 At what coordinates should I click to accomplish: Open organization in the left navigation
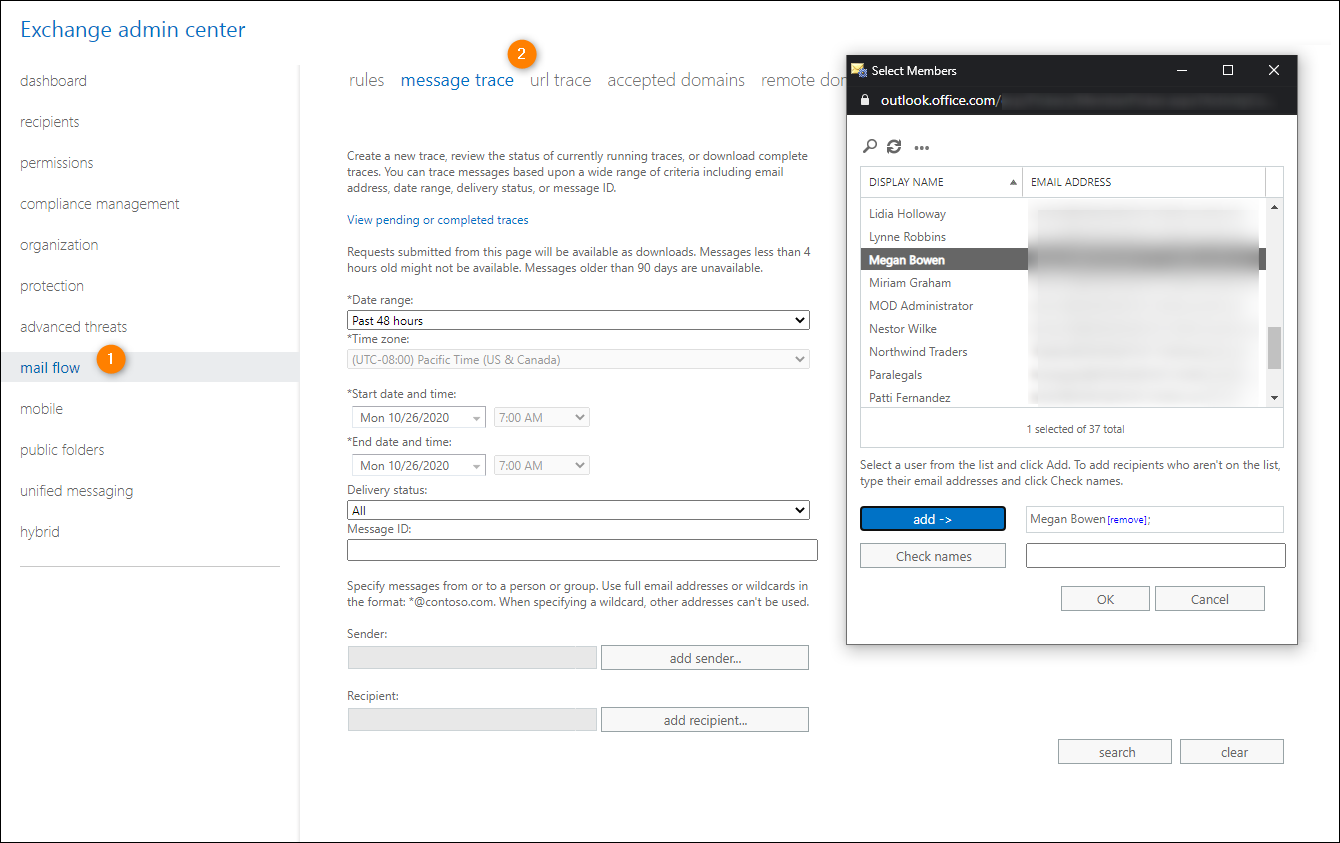click(x=59, y=245)
